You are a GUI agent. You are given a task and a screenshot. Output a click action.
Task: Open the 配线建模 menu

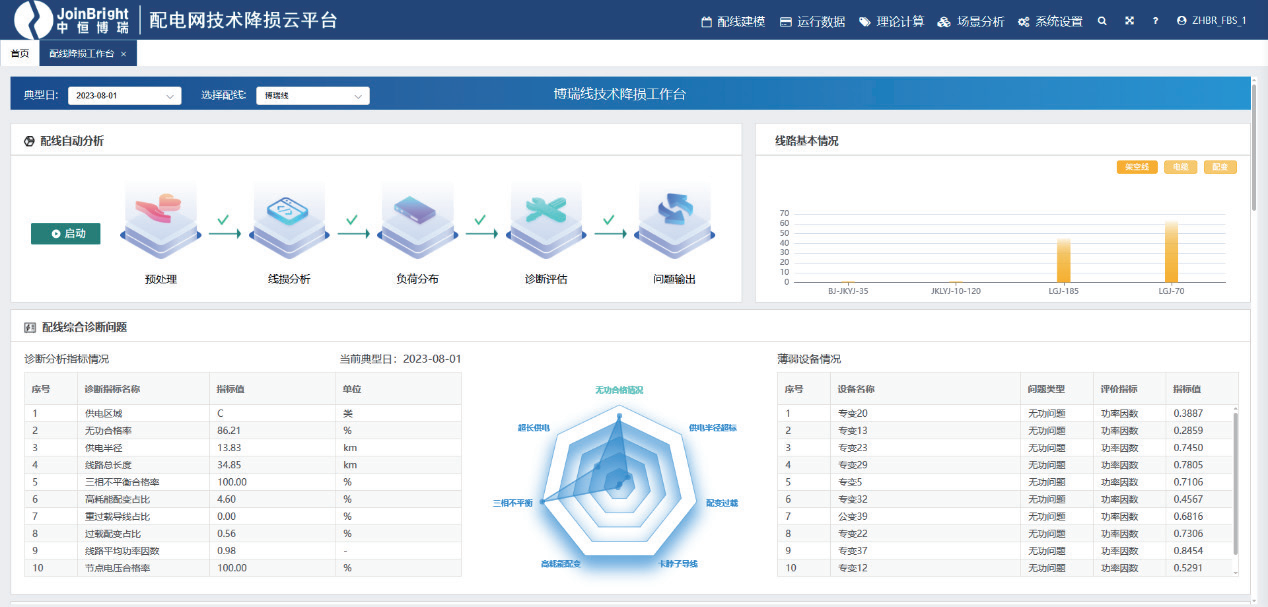733,21
